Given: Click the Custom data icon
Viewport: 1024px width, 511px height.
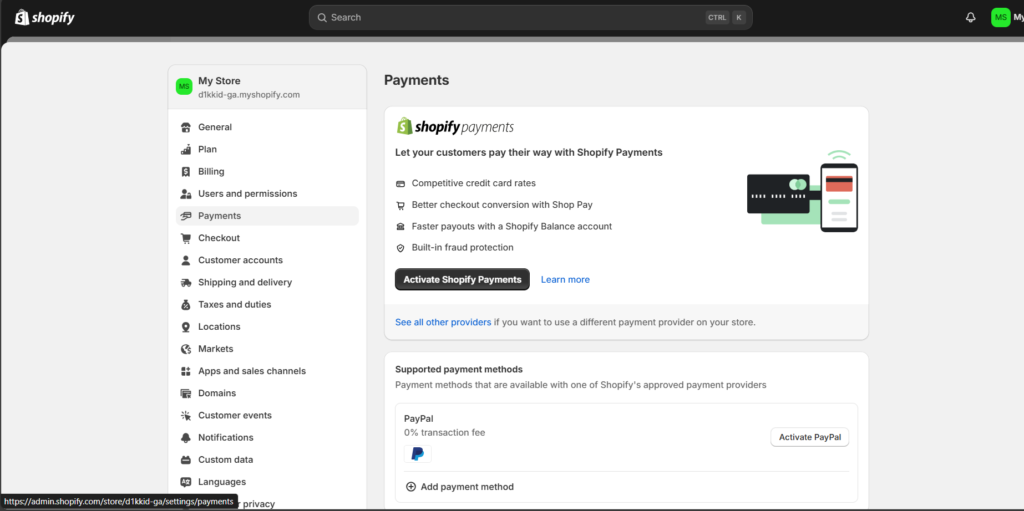Looking at the screenshot, I should pos(185,460).
